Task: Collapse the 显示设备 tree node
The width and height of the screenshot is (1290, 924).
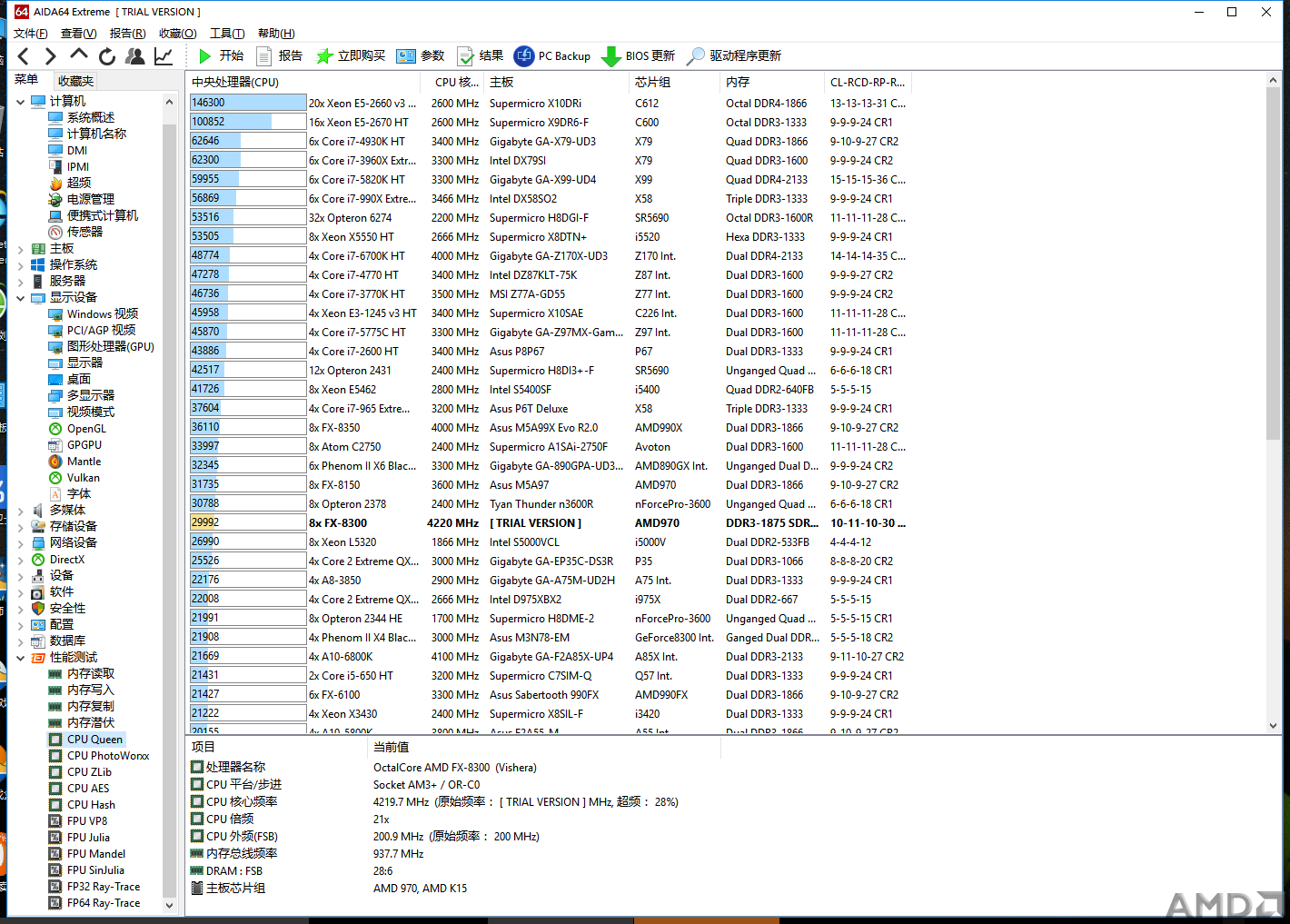Action: pos(20,298)
